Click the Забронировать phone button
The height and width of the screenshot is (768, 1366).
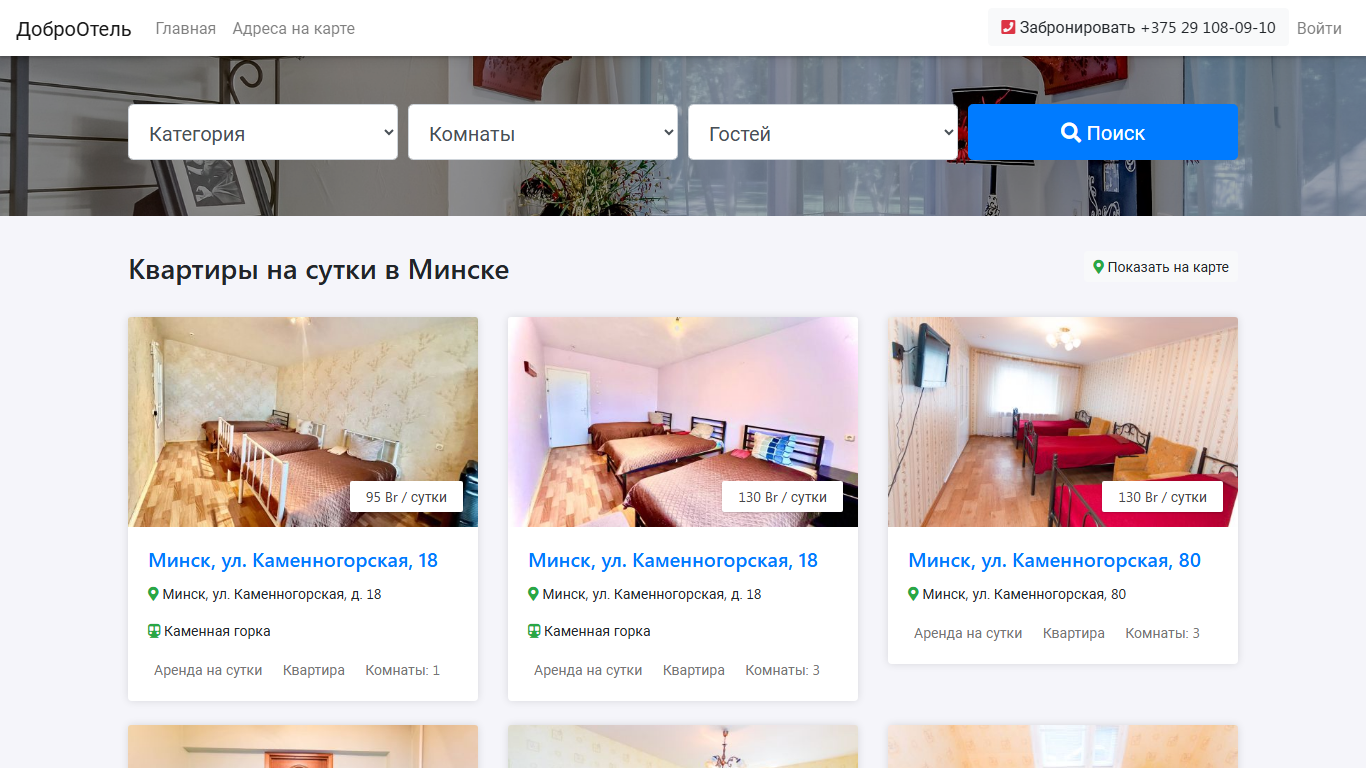click(1138, 28)
